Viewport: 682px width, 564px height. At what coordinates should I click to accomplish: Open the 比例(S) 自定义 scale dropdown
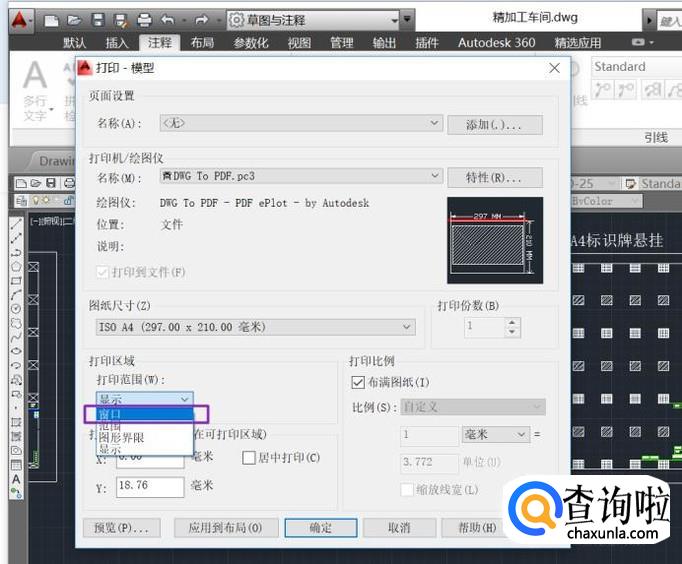[473, 407]
